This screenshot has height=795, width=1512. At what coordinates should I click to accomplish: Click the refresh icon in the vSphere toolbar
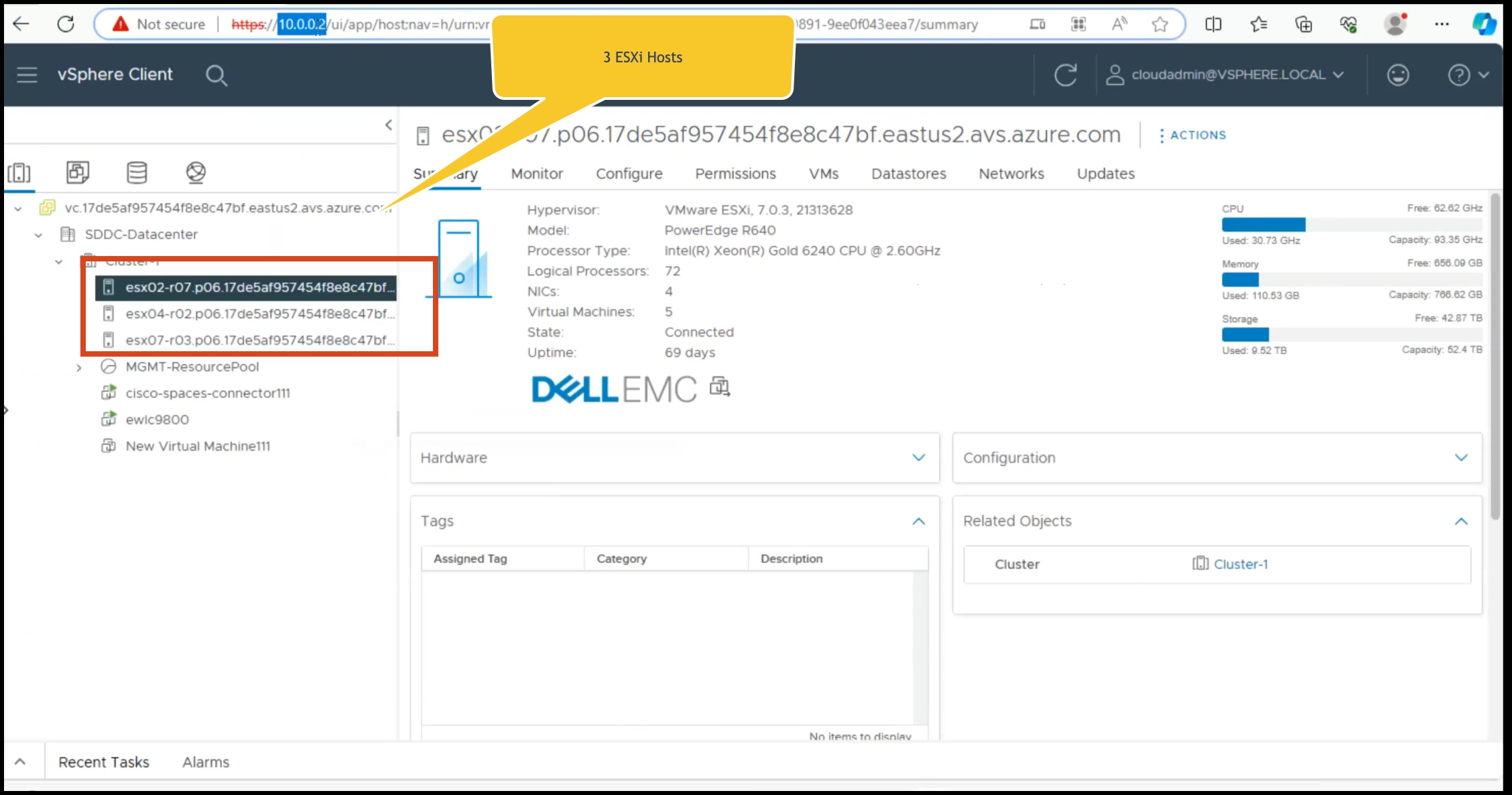tap(1066, 75)
